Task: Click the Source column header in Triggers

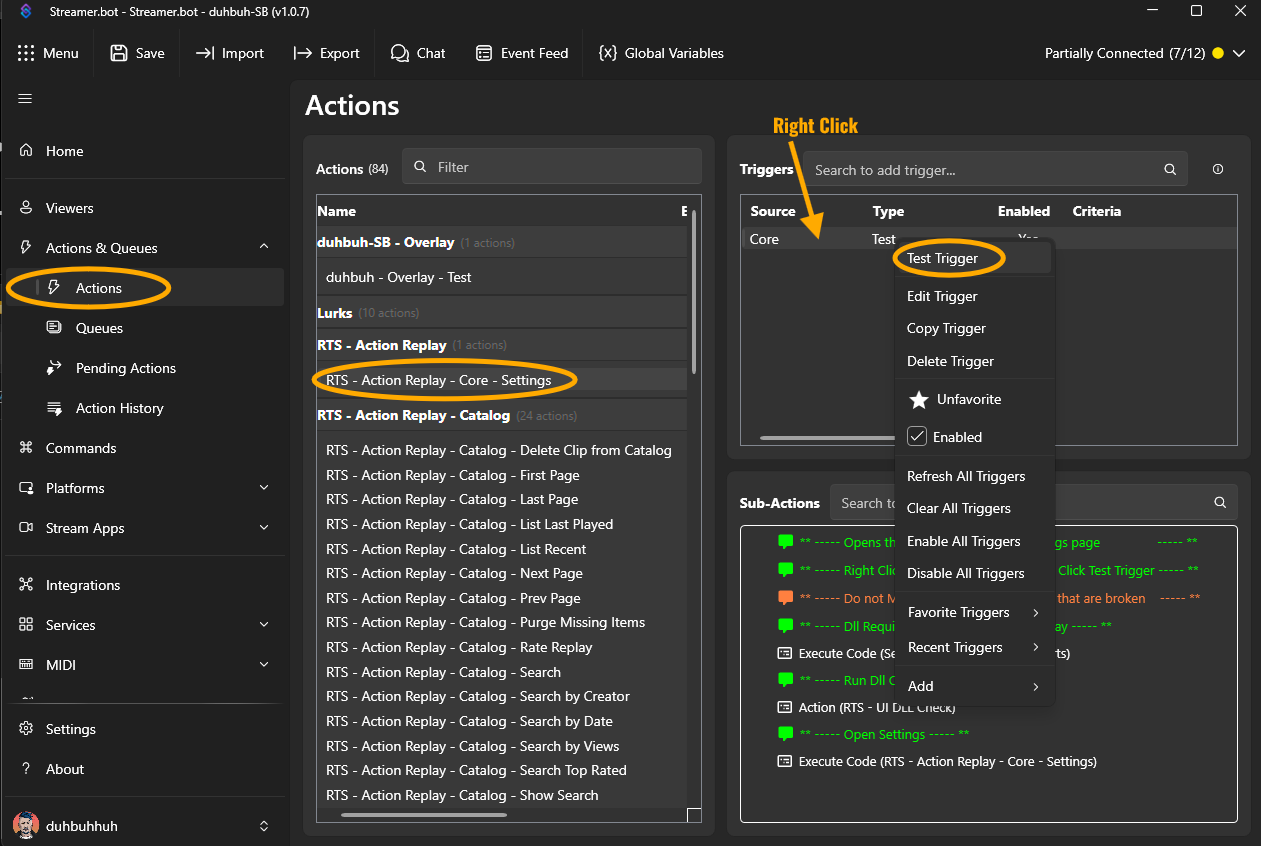Action: pos(773,211)
